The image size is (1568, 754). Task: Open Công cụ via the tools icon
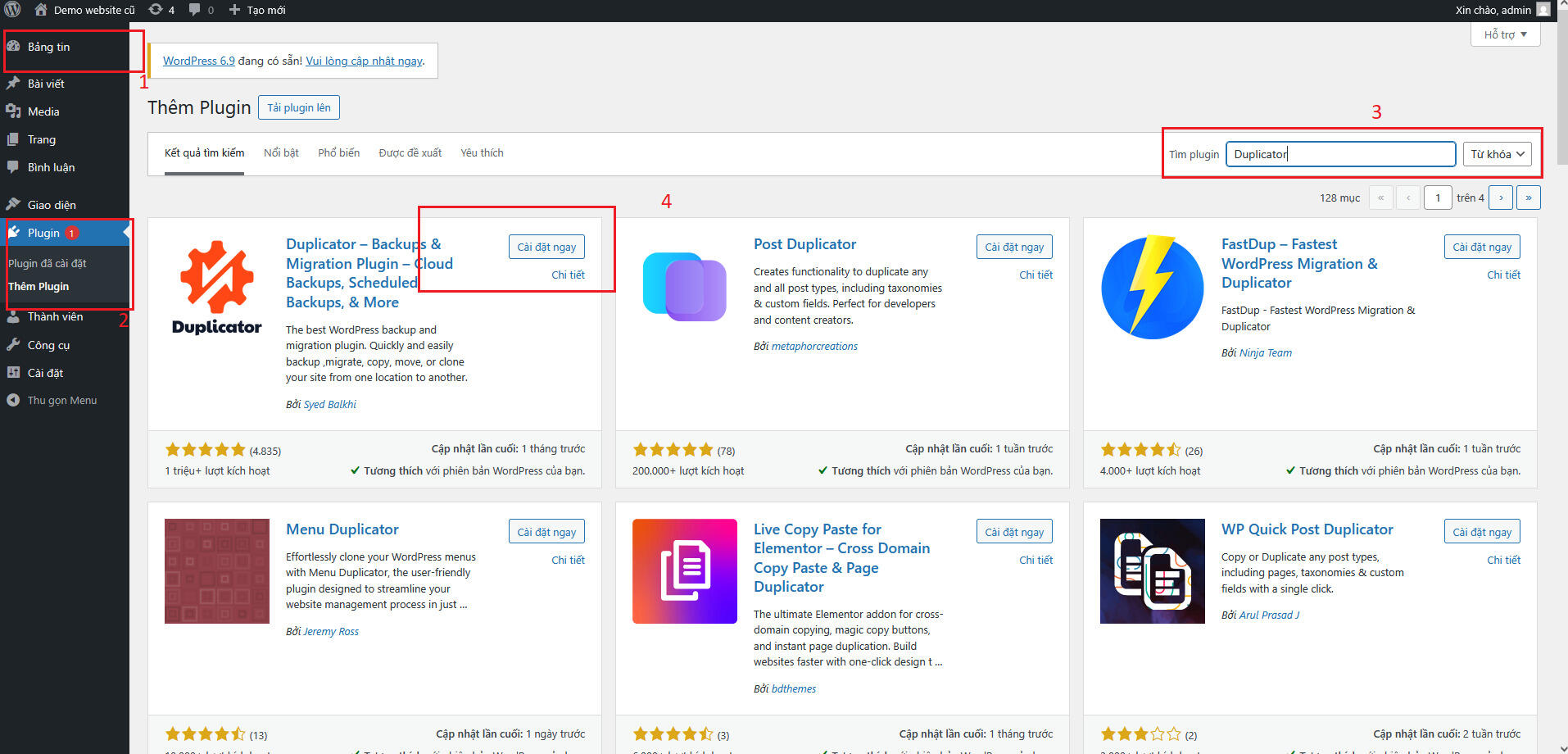point(16,344)
